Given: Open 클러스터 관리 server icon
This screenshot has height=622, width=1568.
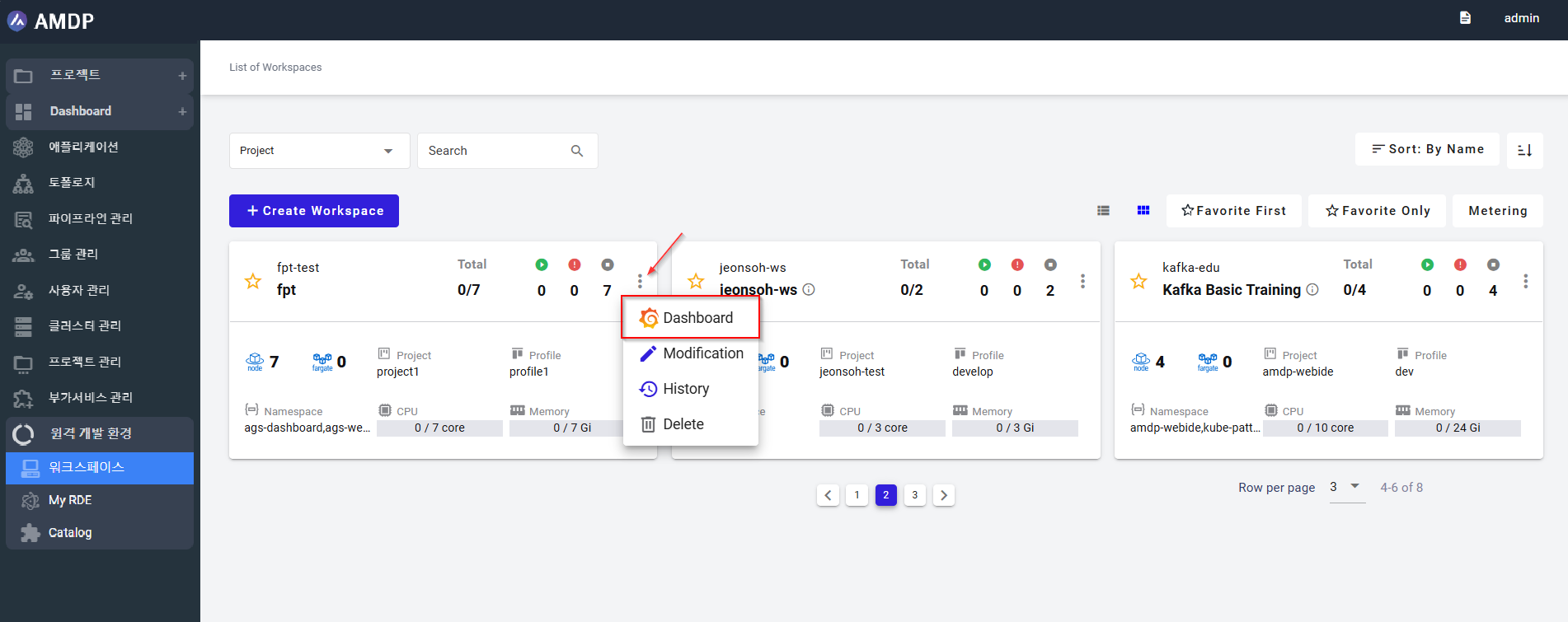Looking at the screenshot, I should pyautogui.click(x=23, y=326).
